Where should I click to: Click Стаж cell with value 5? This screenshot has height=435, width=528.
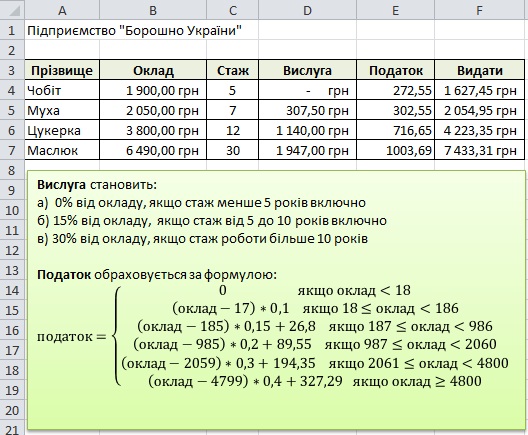click(232, 90)
